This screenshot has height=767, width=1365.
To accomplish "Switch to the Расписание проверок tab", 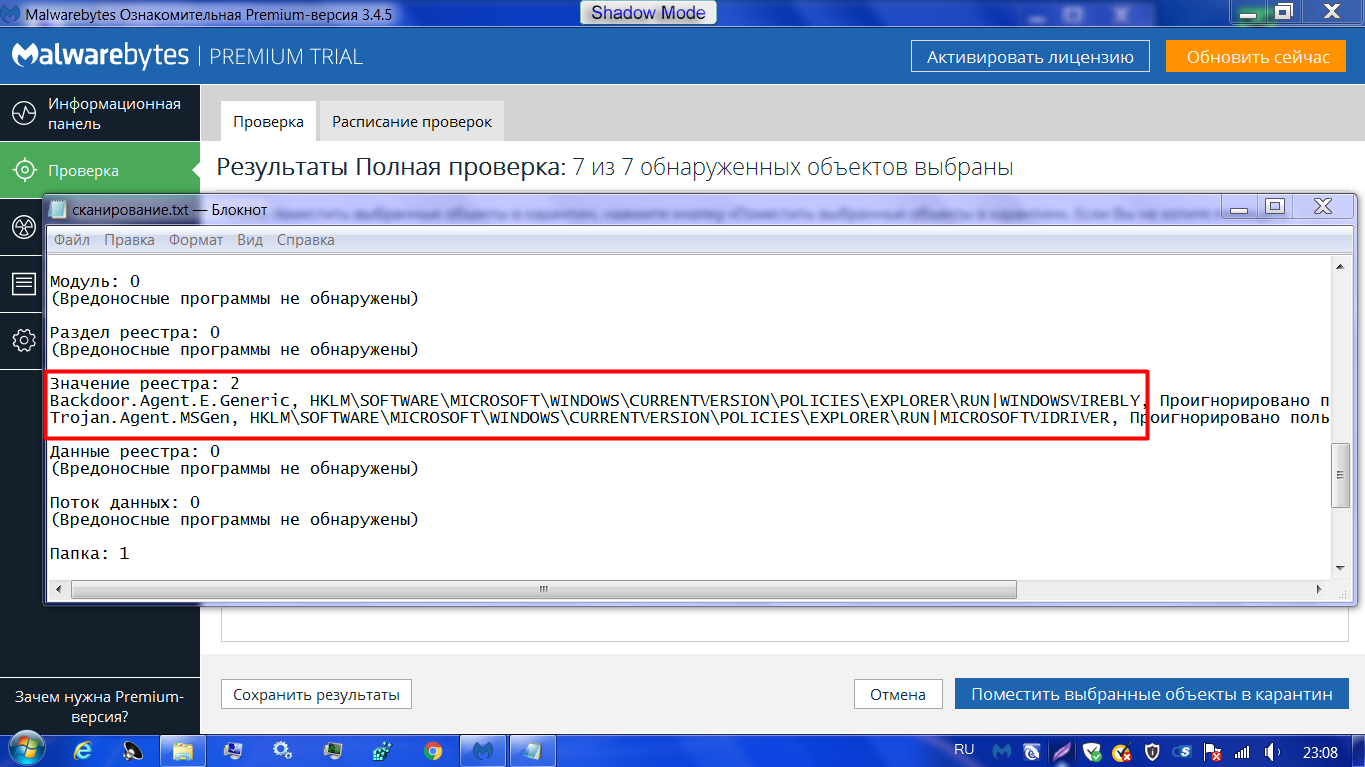I will tap(412, 121).
